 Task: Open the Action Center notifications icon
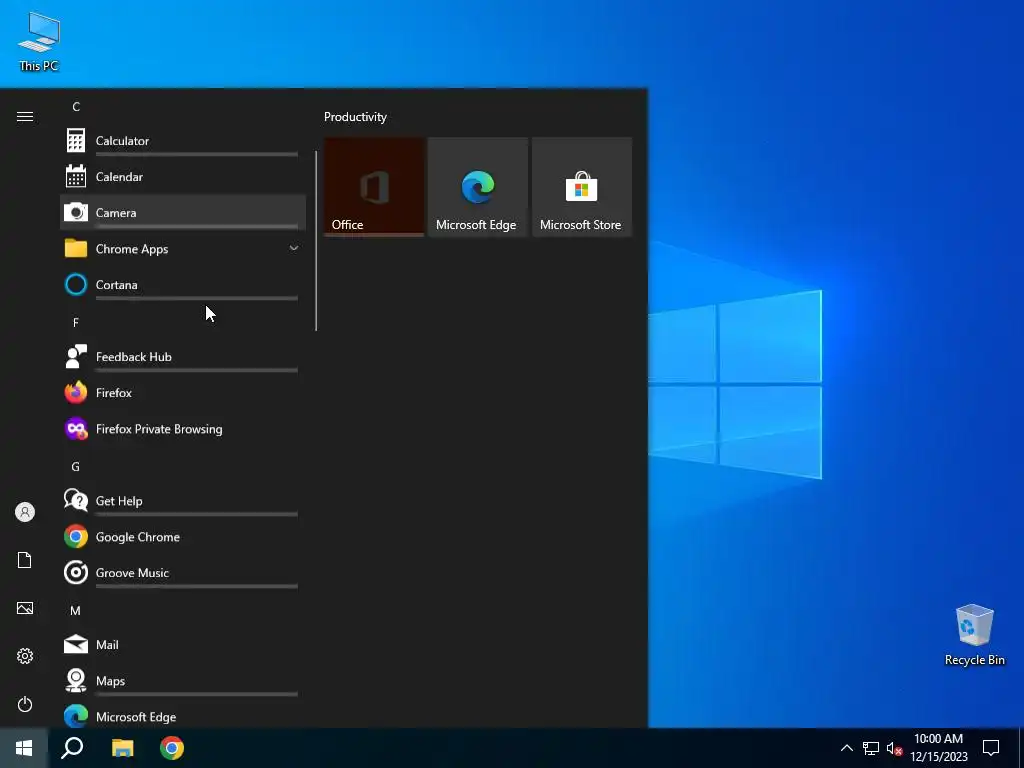click(991, 748)
